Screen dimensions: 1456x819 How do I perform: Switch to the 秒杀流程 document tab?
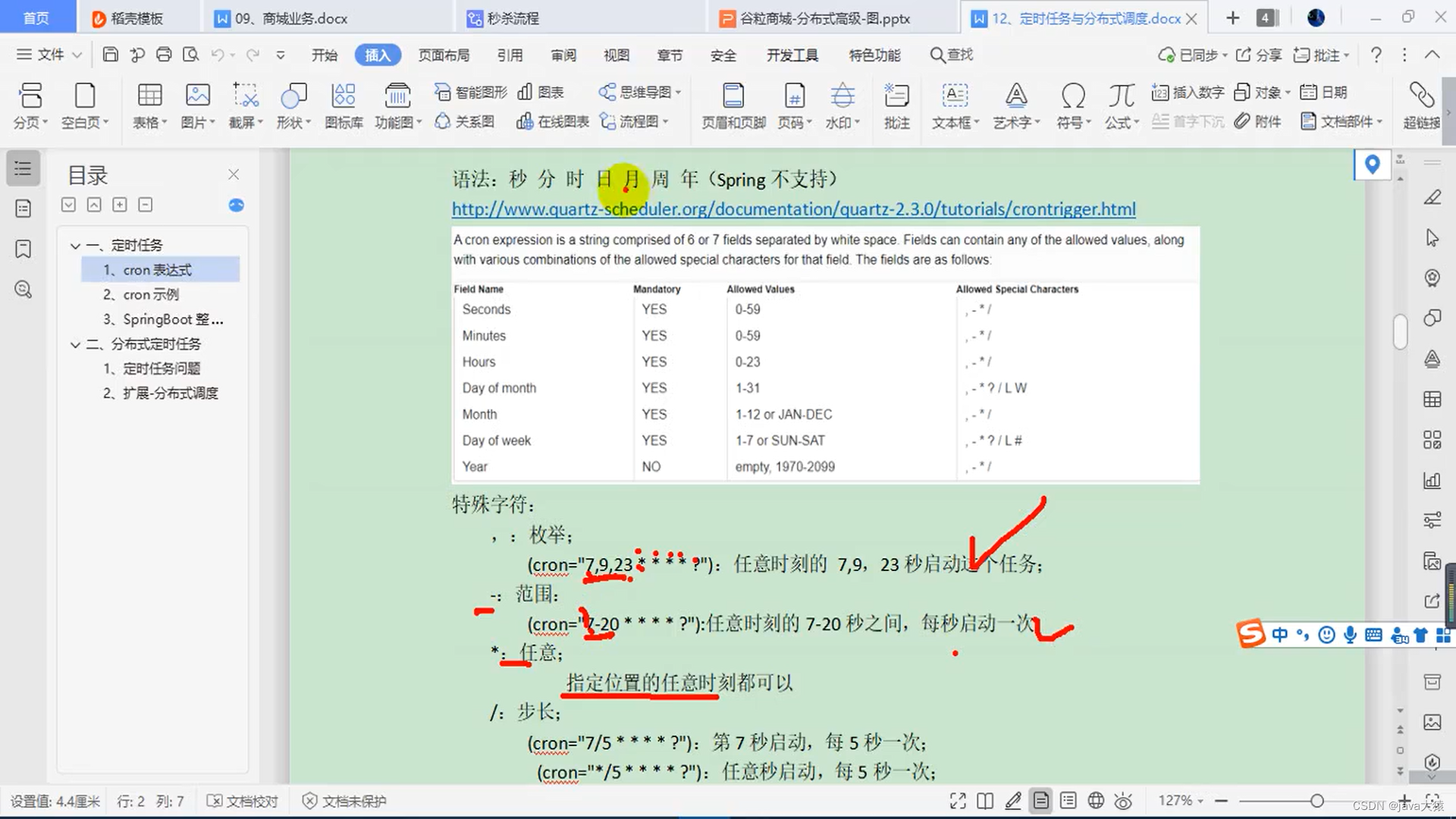point(513,18)
